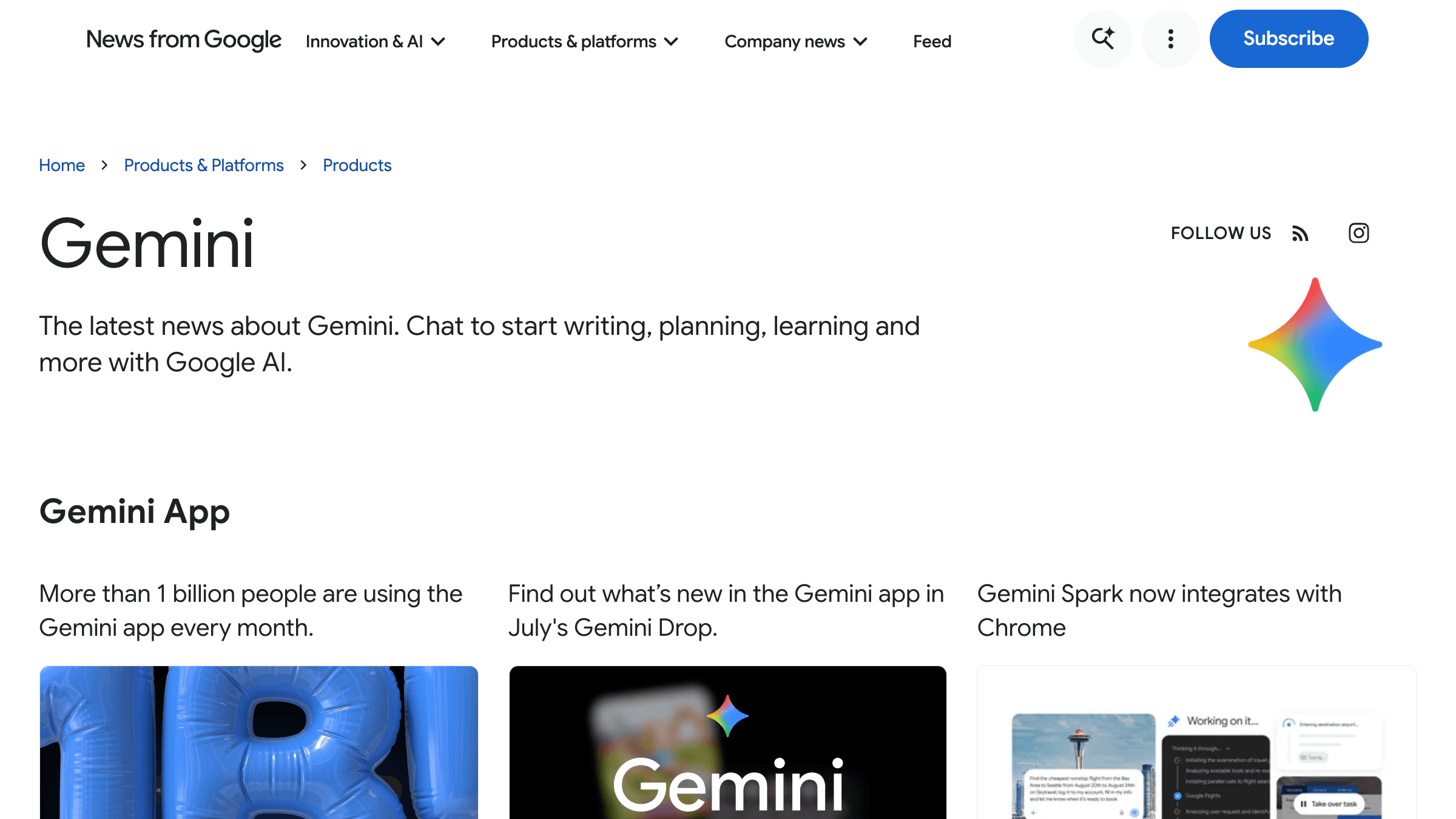Image resolution: width=1456 pixels, height=819 pixels.
Task: Click the FOLLOW US label
Action: pyautogui.click(x=1221, y=233)
